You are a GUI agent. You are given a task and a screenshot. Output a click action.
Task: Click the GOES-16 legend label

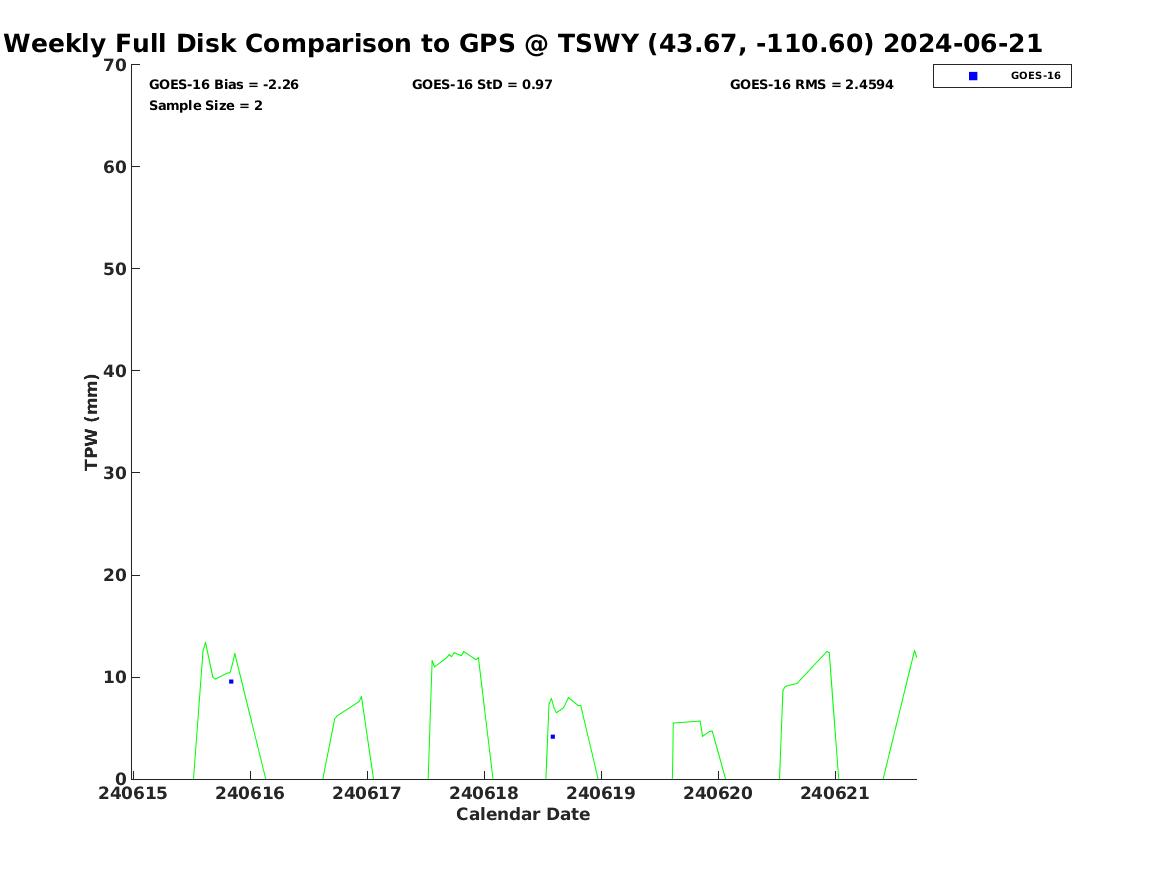(1035, 76)
